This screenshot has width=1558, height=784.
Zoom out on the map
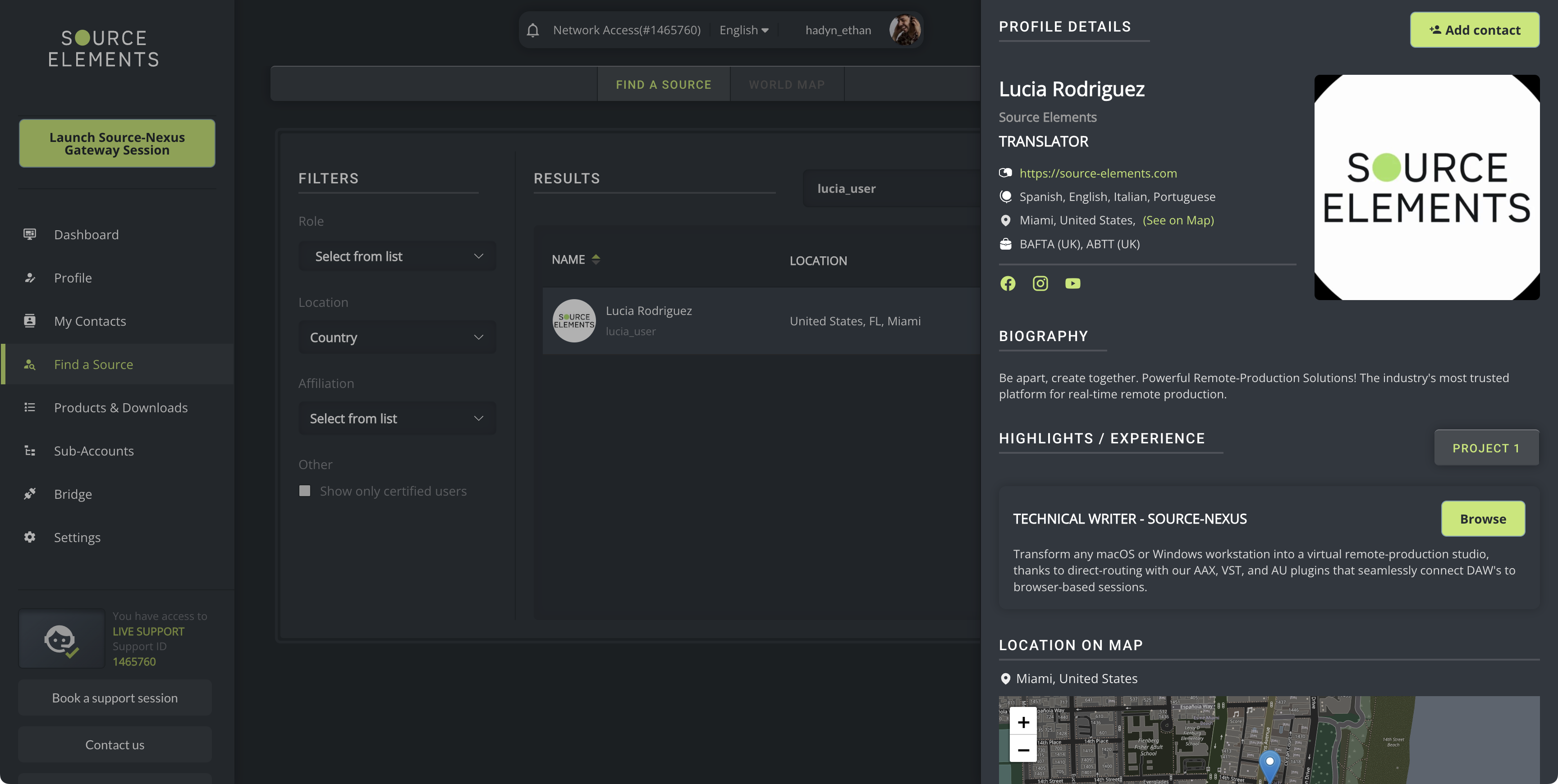pos(1023,750)
